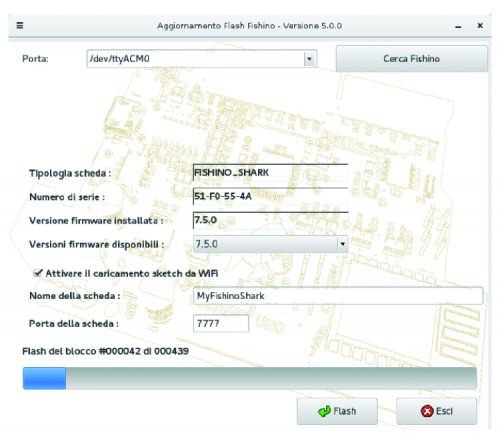Open the Porta dropdown arrow
This screenshot has width=500, height=443.
tap(309, 59)
